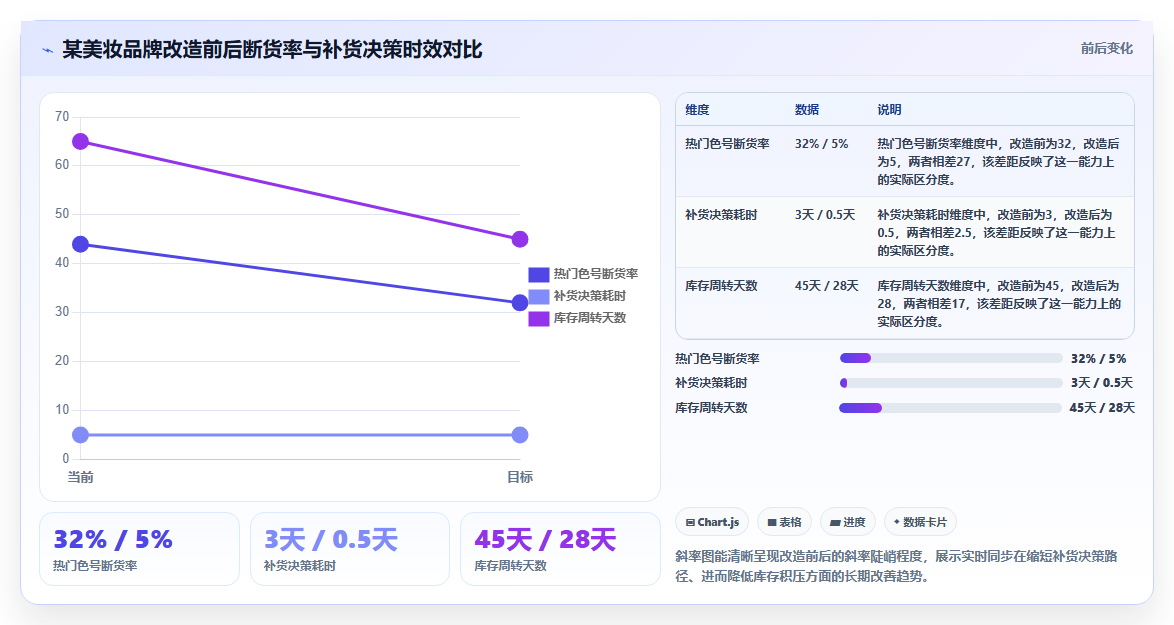This screenshot has width=1174, height=625.
Task: Select the 数据卡片 chip
Action: click(x=919, y=522)
